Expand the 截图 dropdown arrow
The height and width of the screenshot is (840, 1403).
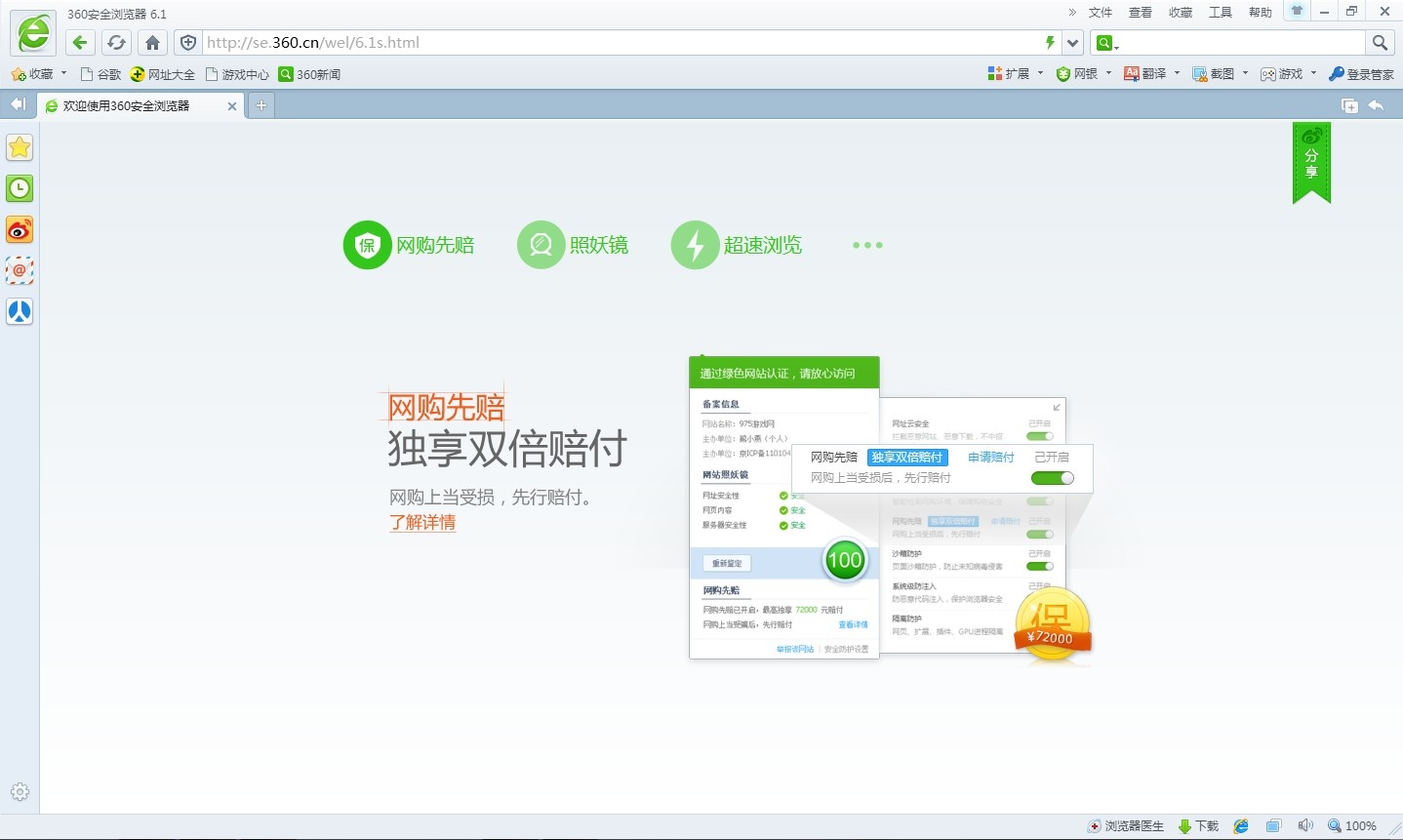1245,73
